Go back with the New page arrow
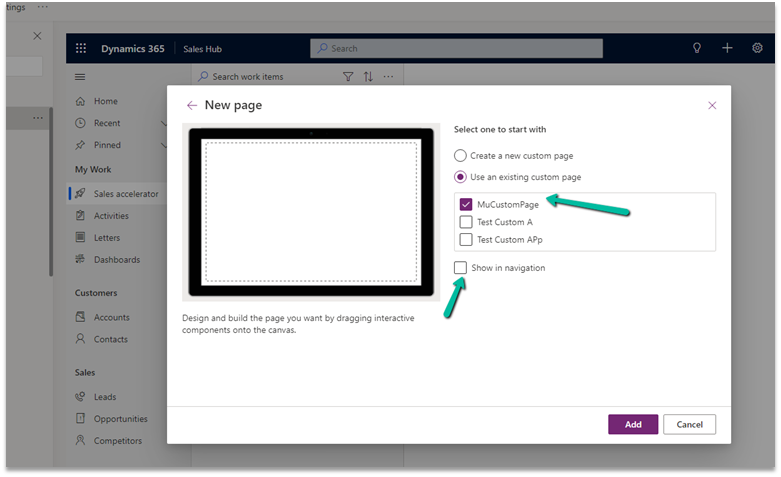 [x=192, y=105]
